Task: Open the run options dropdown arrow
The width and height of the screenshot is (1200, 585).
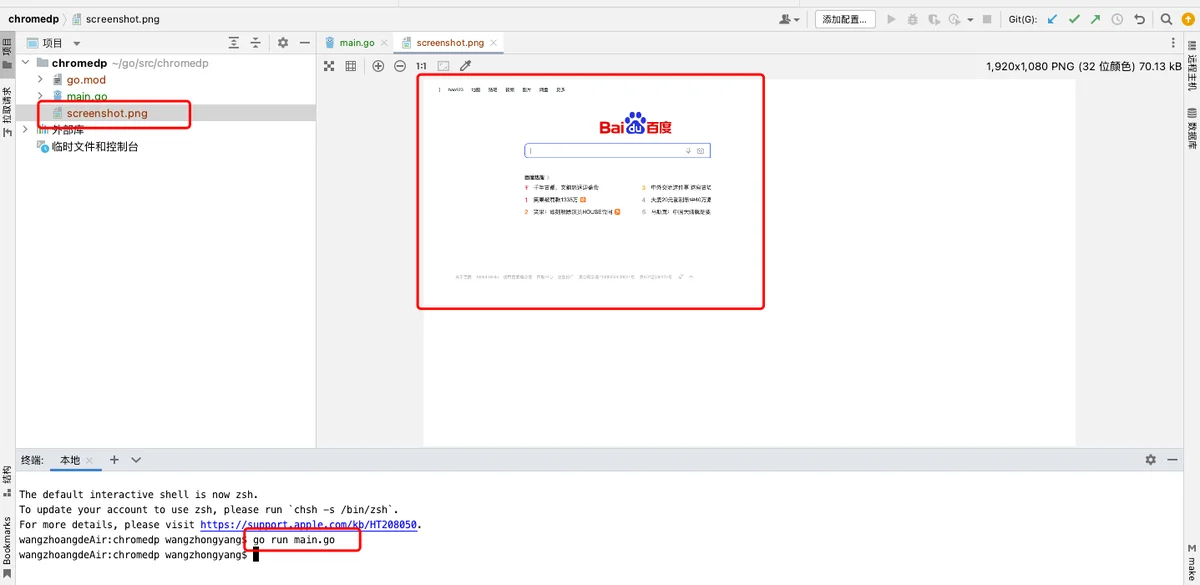Action: (x=970, y=19)
